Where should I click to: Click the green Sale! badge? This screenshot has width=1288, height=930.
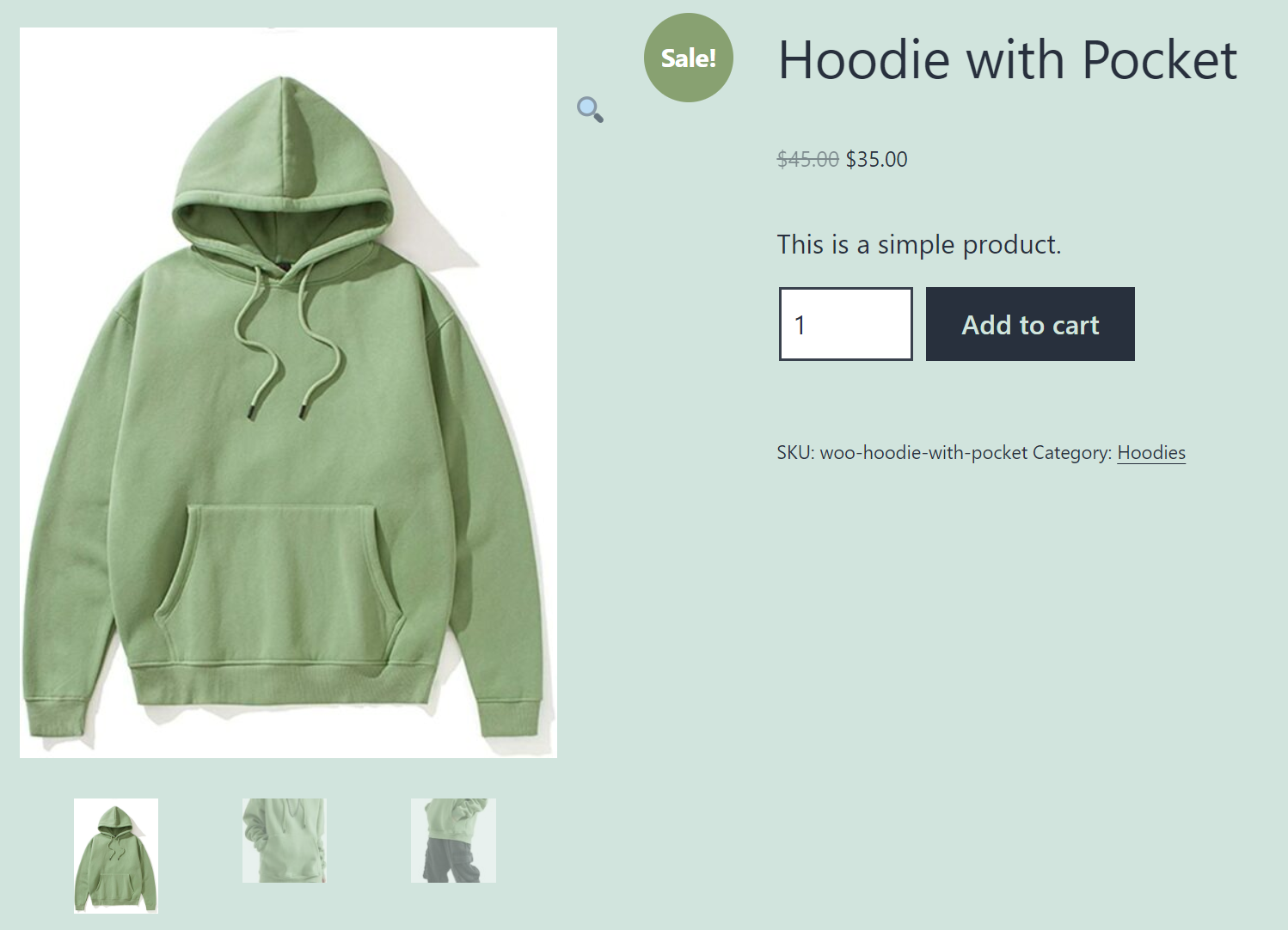coord(688,58)
